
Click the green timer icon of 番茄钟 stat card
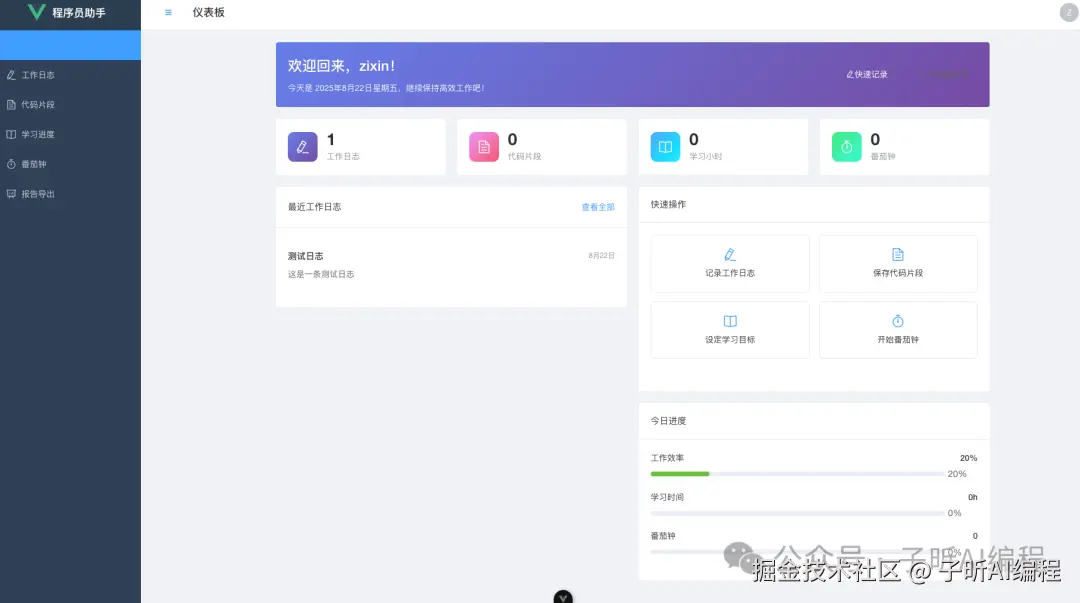(847, 147)
